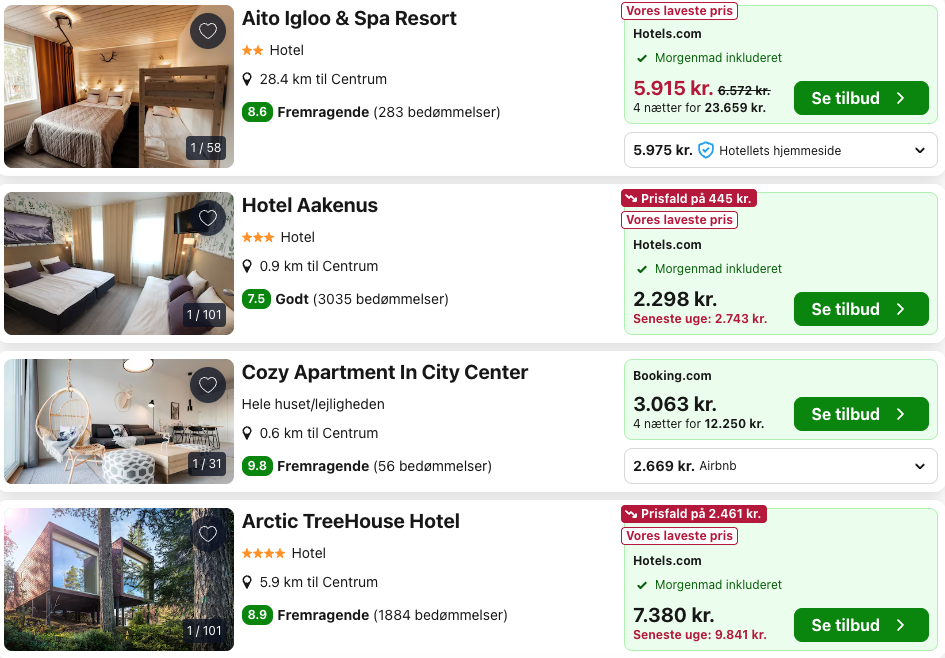Screen dimensions: 945x658
Task: Toggle heart on Hotel Aakenus photo
Action: (x=208, y=218)
